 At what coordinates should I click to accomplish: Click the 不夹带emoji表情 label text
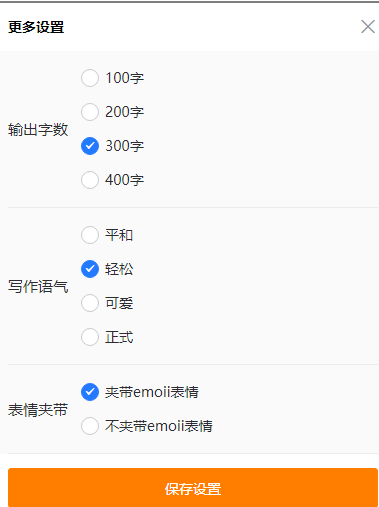[x=159, y=426]
